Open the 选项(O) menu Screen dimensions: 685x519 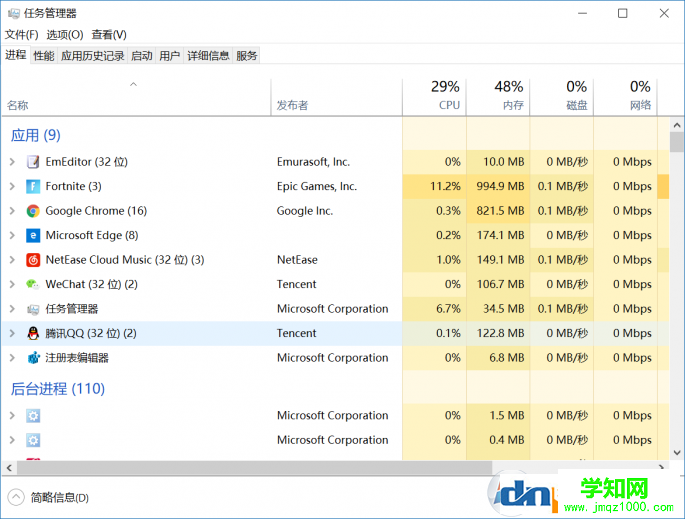coord(65,35)
